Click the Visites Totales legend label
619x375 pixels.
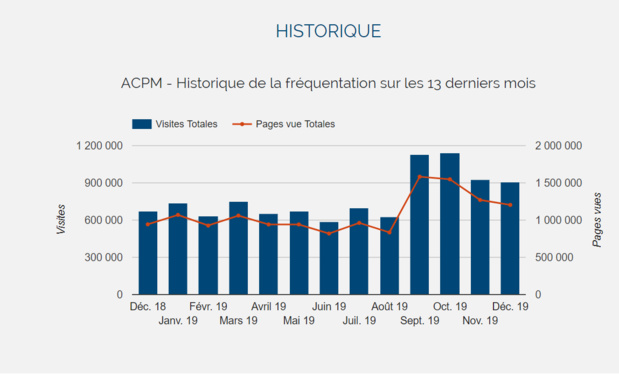point(186,124)
